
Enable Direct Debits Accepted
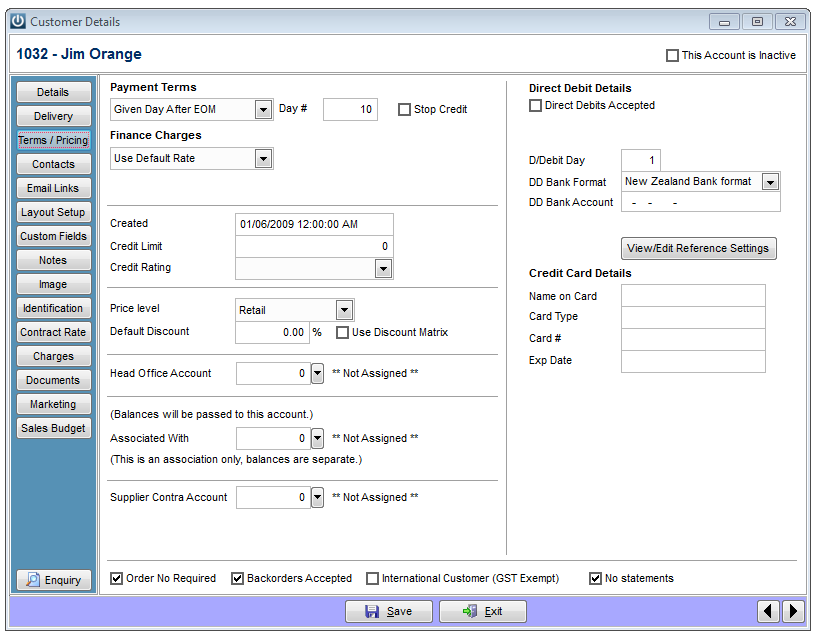(x=535, y=106)
